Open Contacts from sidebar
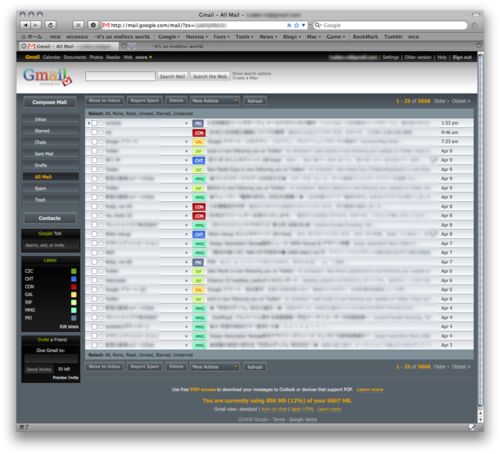500x454 pixels. [x=50, y=218]
